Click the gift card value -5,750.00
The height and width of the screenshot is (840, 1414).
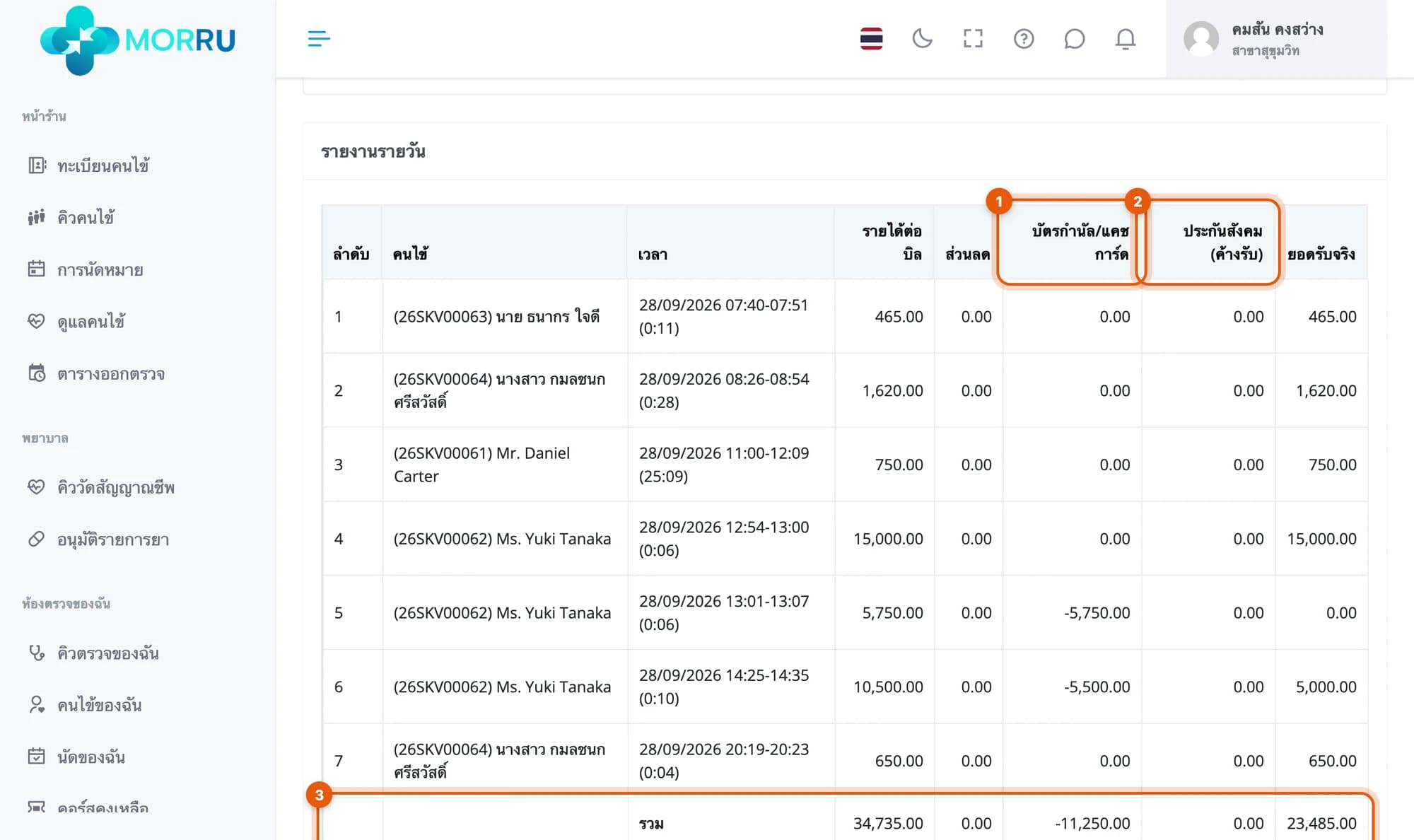click(1097, 612)
